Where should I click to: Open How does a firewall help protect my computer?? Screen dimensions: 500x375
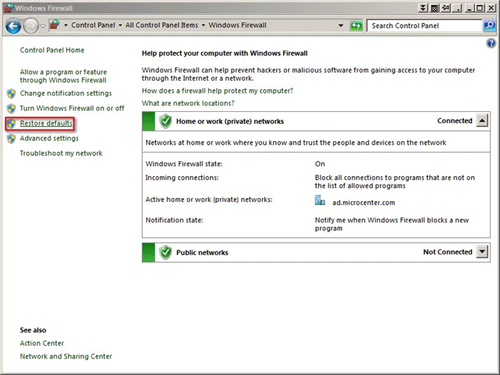217,91
